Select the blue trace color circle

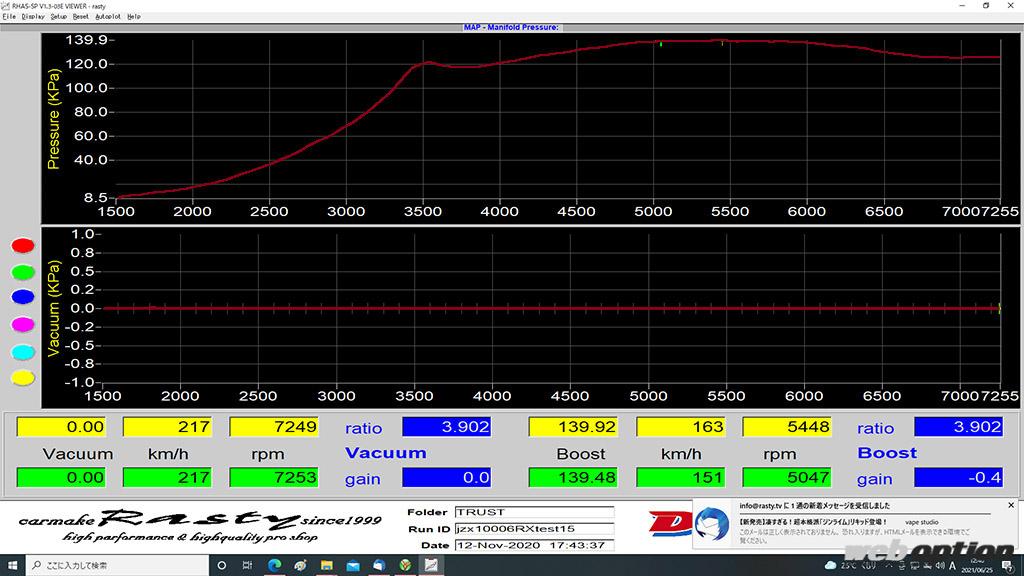(x=22, y=298)
